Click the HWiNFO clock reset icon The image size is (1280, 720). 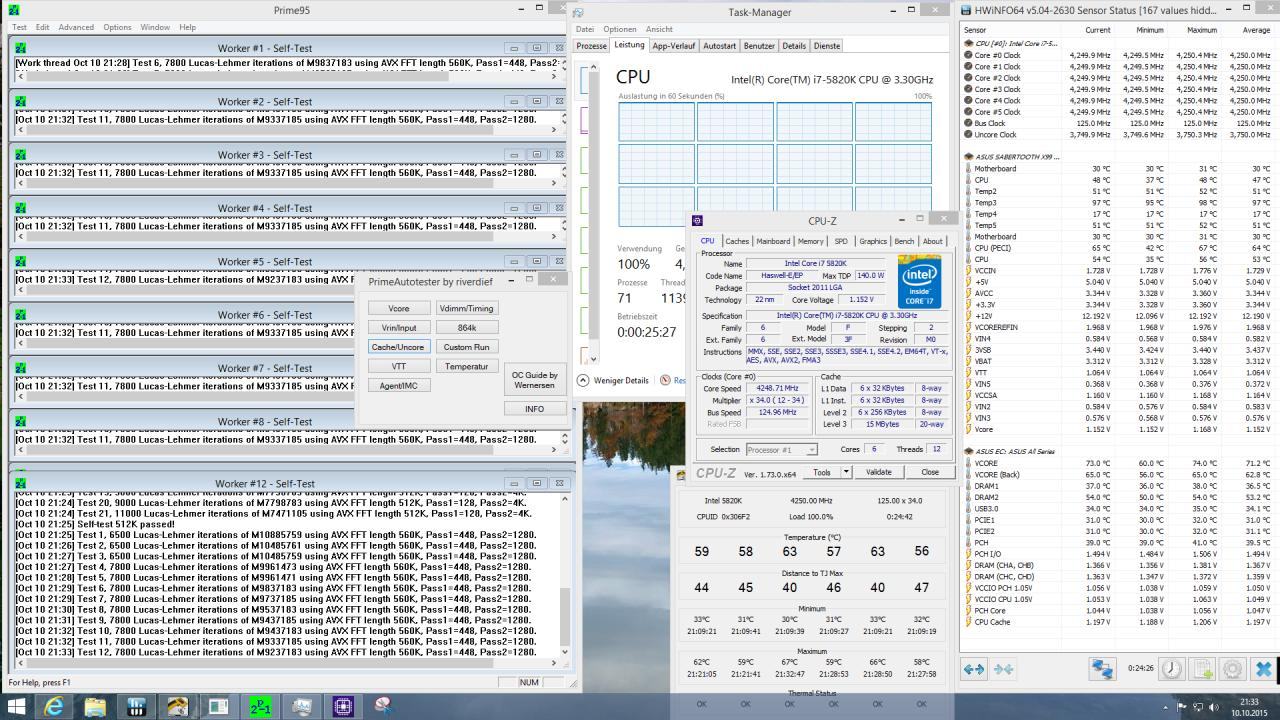click(x=1171, y=669)
